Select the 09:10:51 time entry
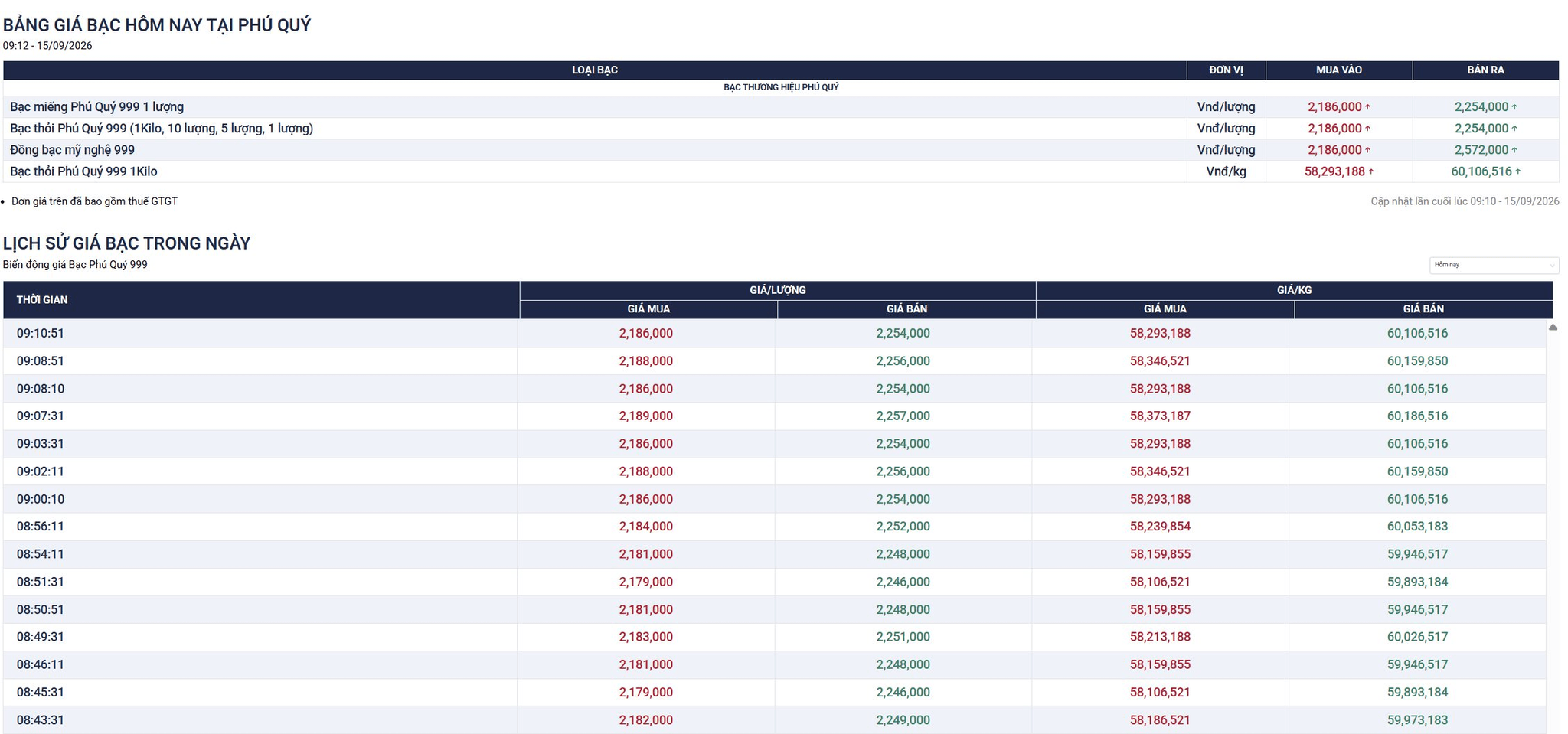 [x=41, y=334]
